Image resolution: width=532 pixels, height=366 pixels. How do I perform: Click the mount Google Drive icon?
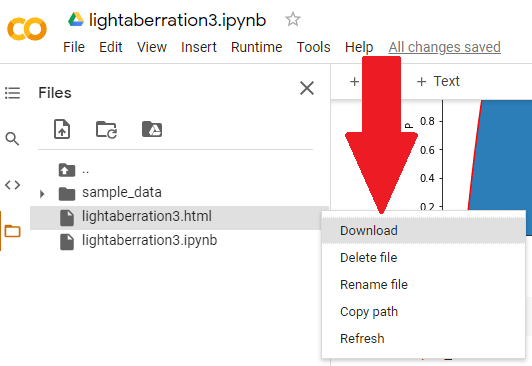point(152,129)
